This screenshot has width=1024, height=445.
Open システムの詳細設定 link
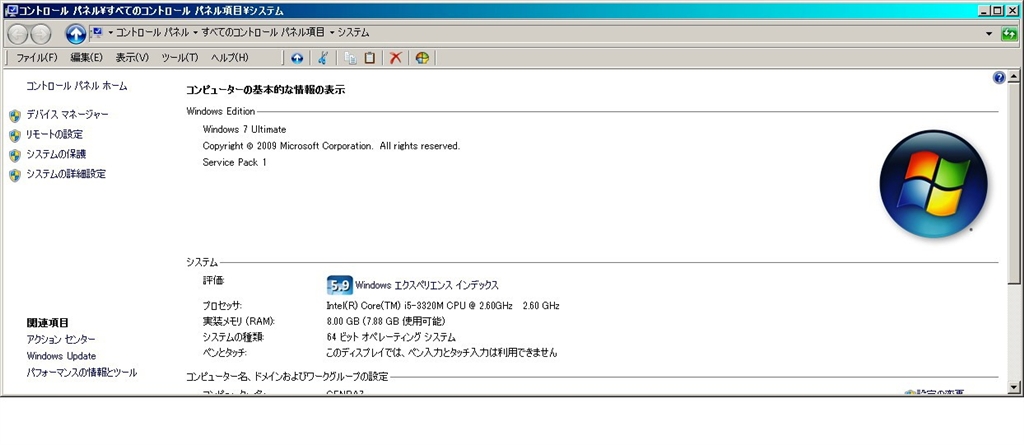point(66,174)
